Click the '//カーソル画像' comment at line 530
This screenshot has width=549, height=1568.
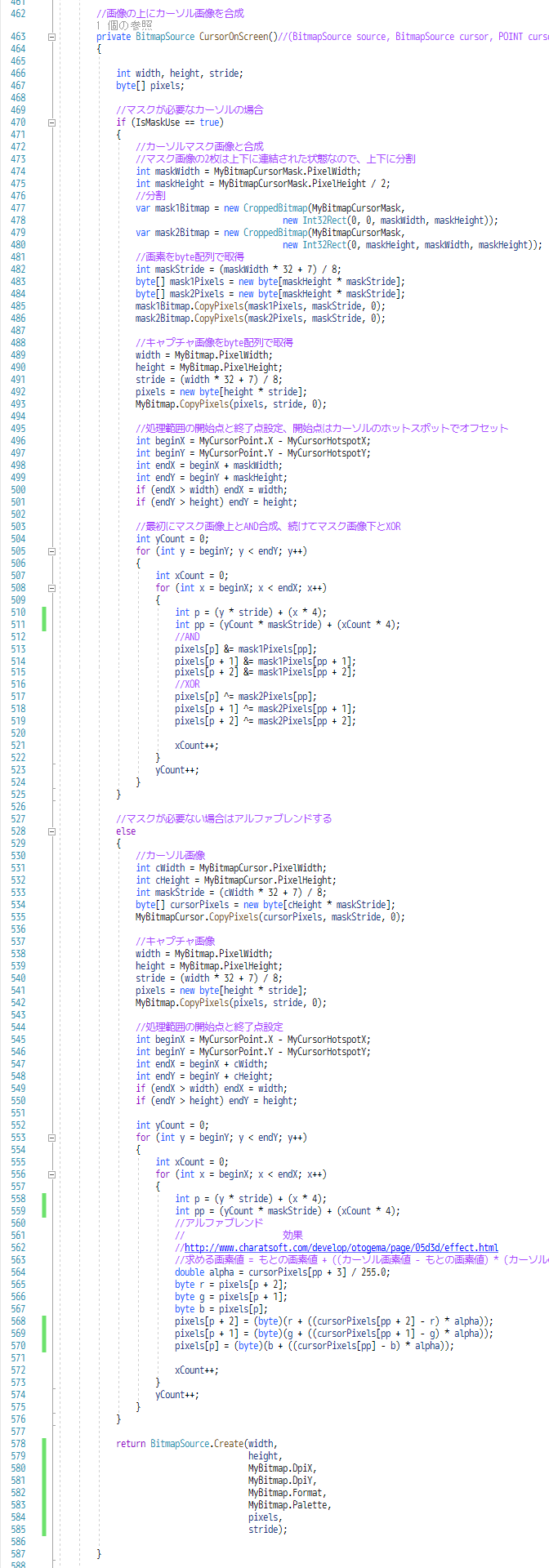[170, 856]
